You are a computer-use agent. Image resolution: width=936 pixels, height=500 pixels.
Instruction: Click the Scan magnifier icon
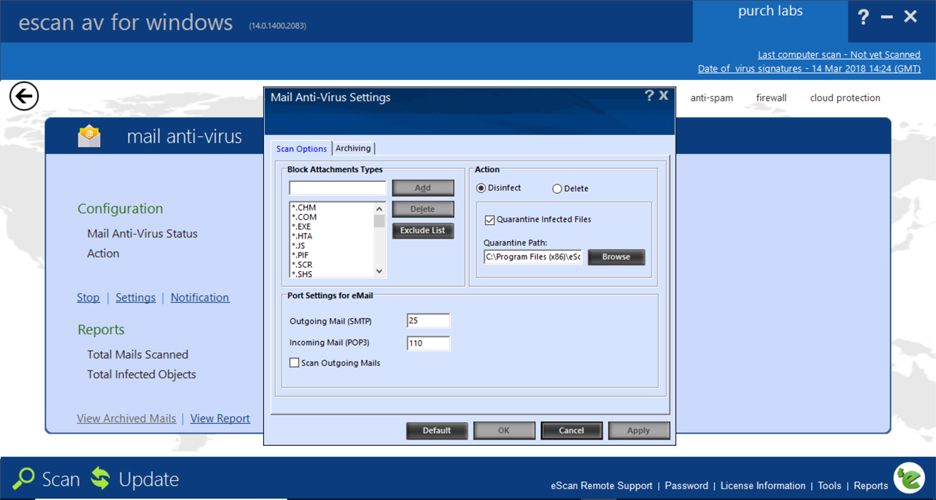click(x=24, y=479)
